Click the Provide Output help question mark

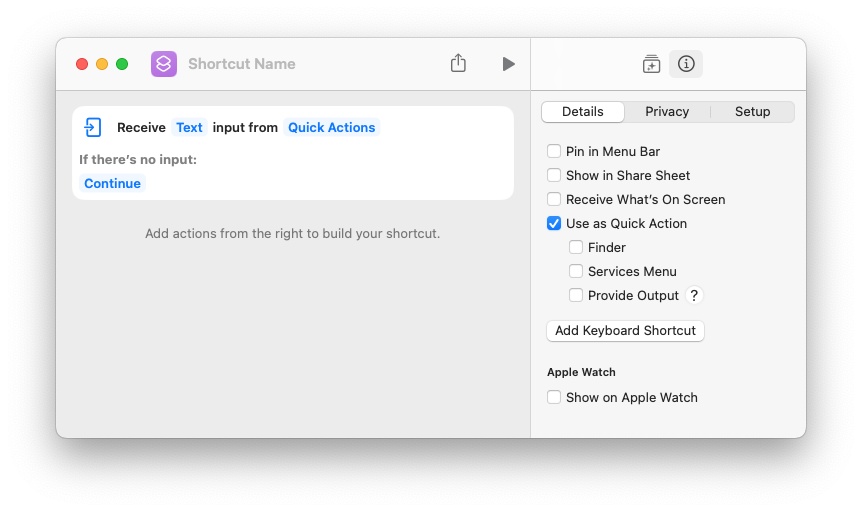click(694, 295)
